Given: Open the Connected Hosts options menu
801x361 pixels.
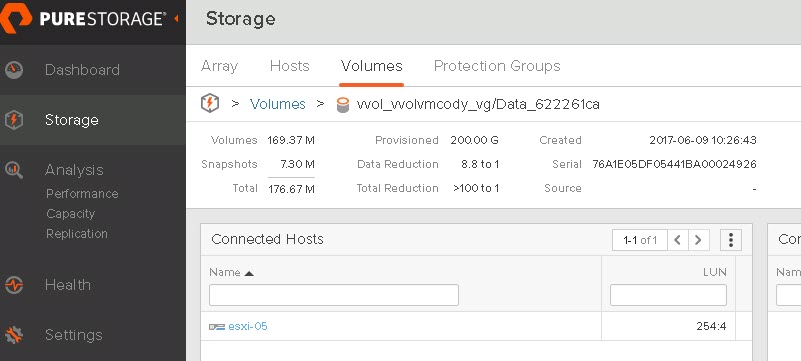Looking at the screenshot, I should click(731, 239).
